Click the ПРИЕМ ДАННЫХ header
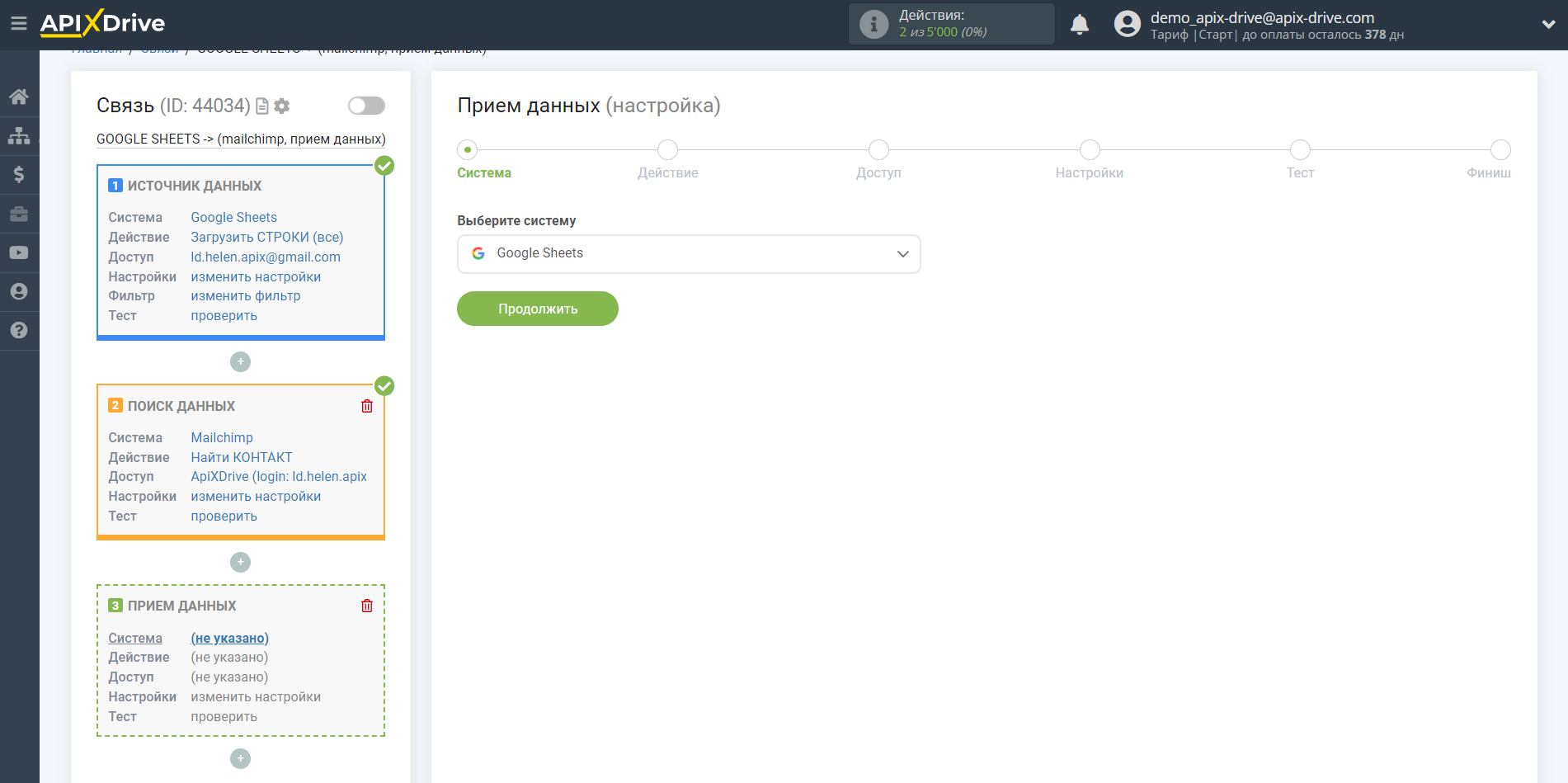The height and width of the screenshot is (783, 1568). coord(182,606)
